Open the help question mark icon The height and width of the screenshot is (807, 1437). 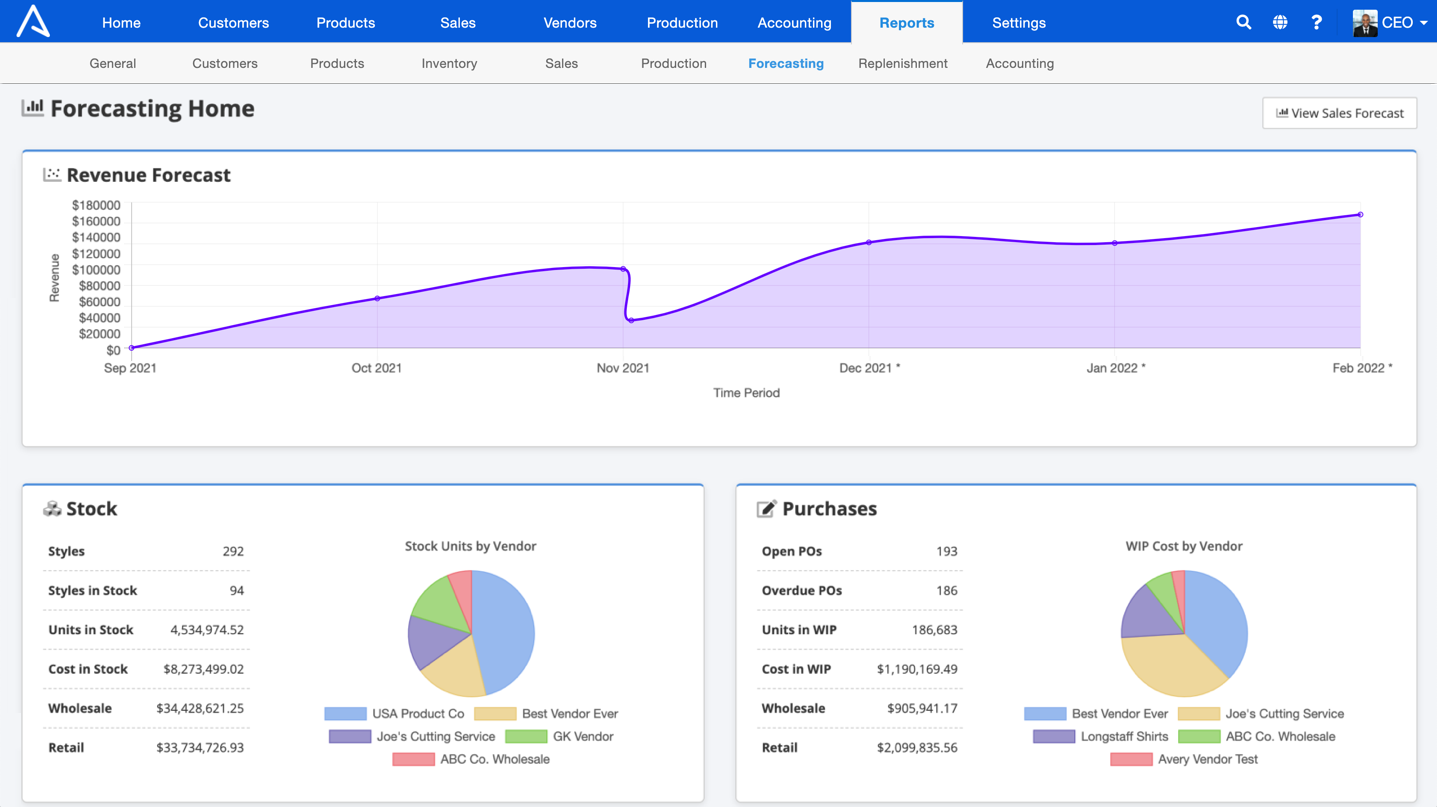[1316, 22]
